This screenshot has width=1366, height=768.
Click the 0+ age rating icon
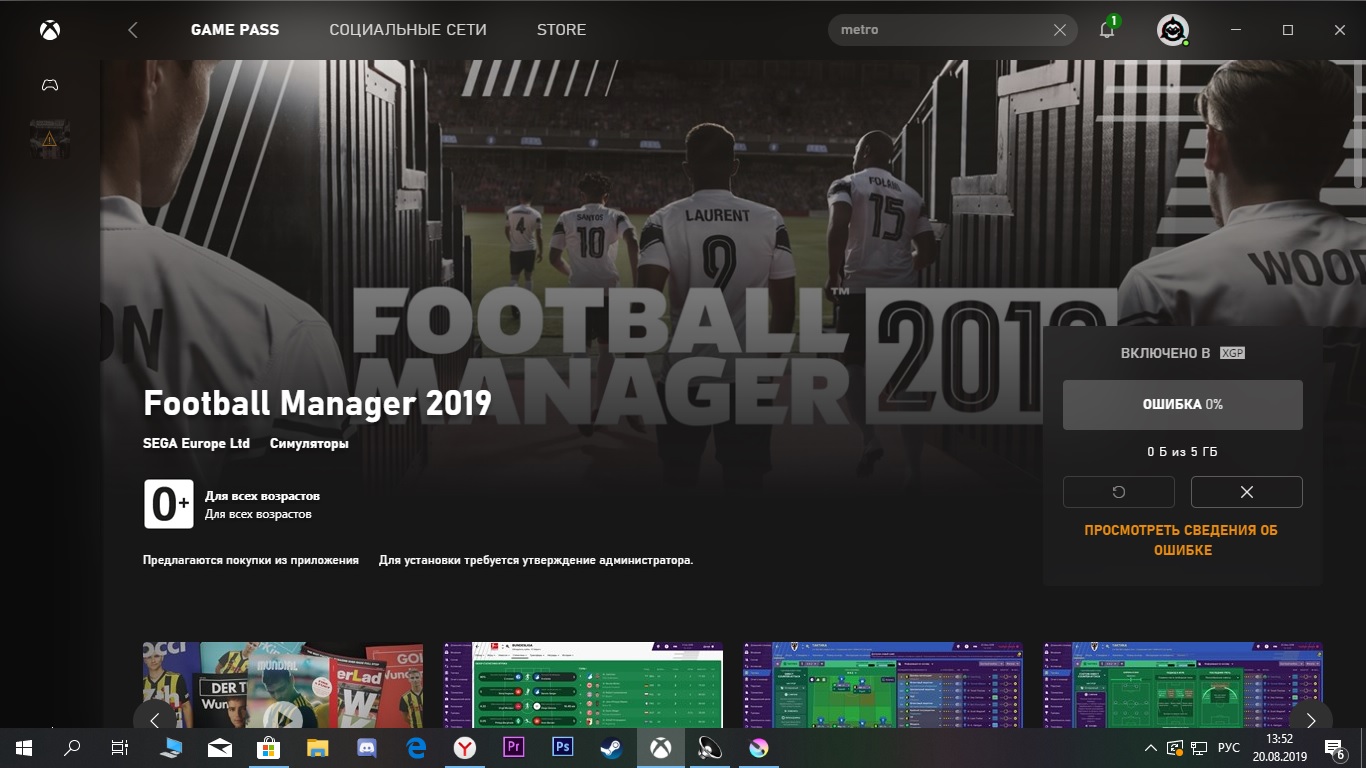[x=168, y=504]
